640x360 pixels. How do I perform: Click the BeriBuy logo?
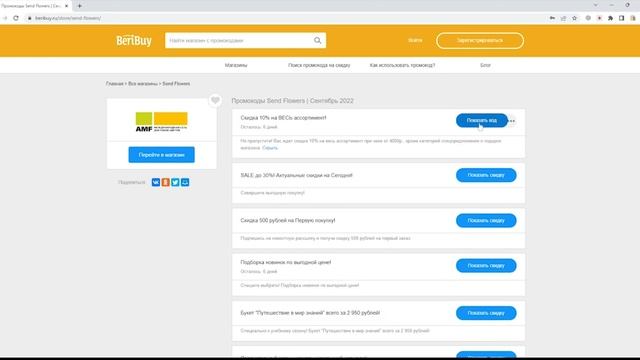(134, 40)
